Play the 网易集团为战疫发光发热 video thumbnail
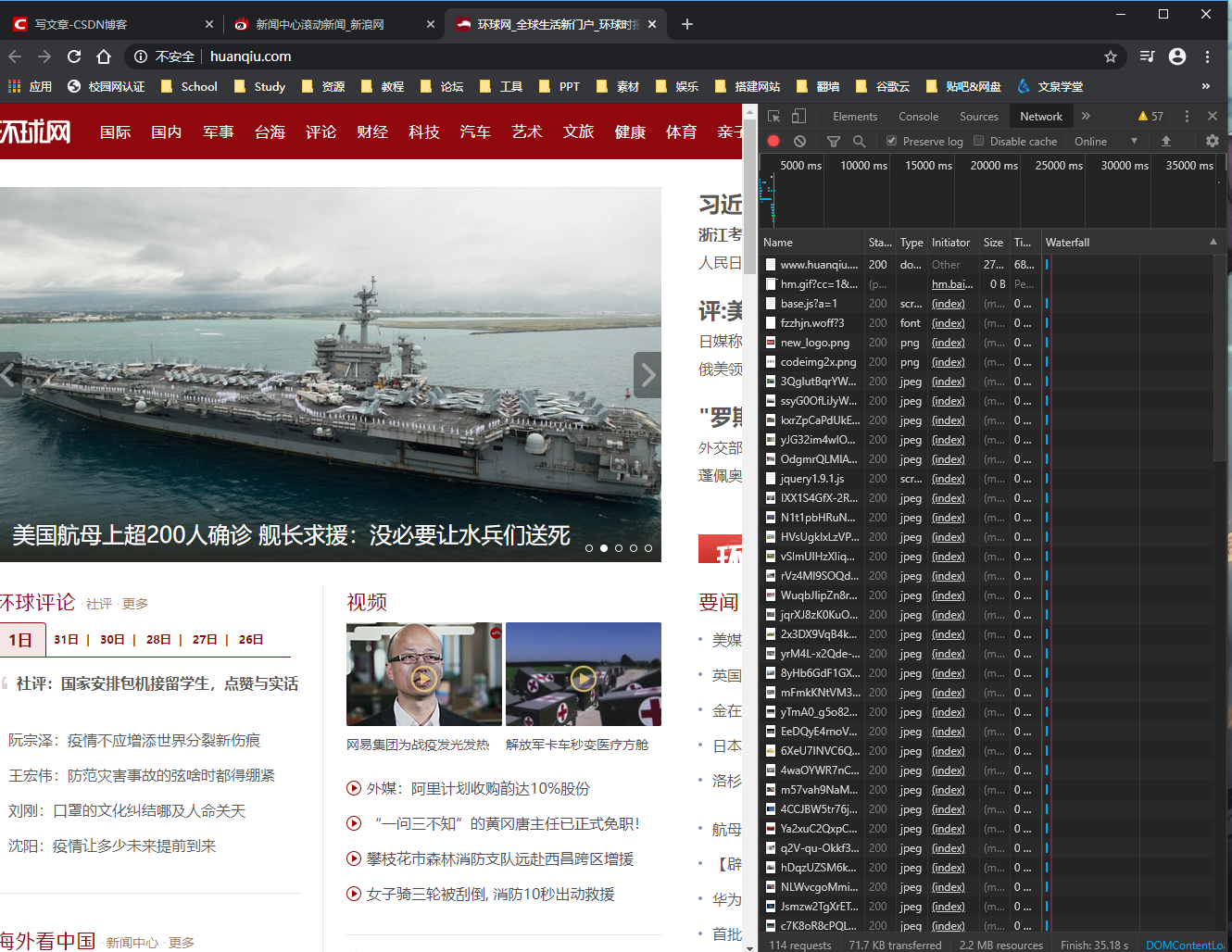This screenshot has height=952, width=1232. 424,674
